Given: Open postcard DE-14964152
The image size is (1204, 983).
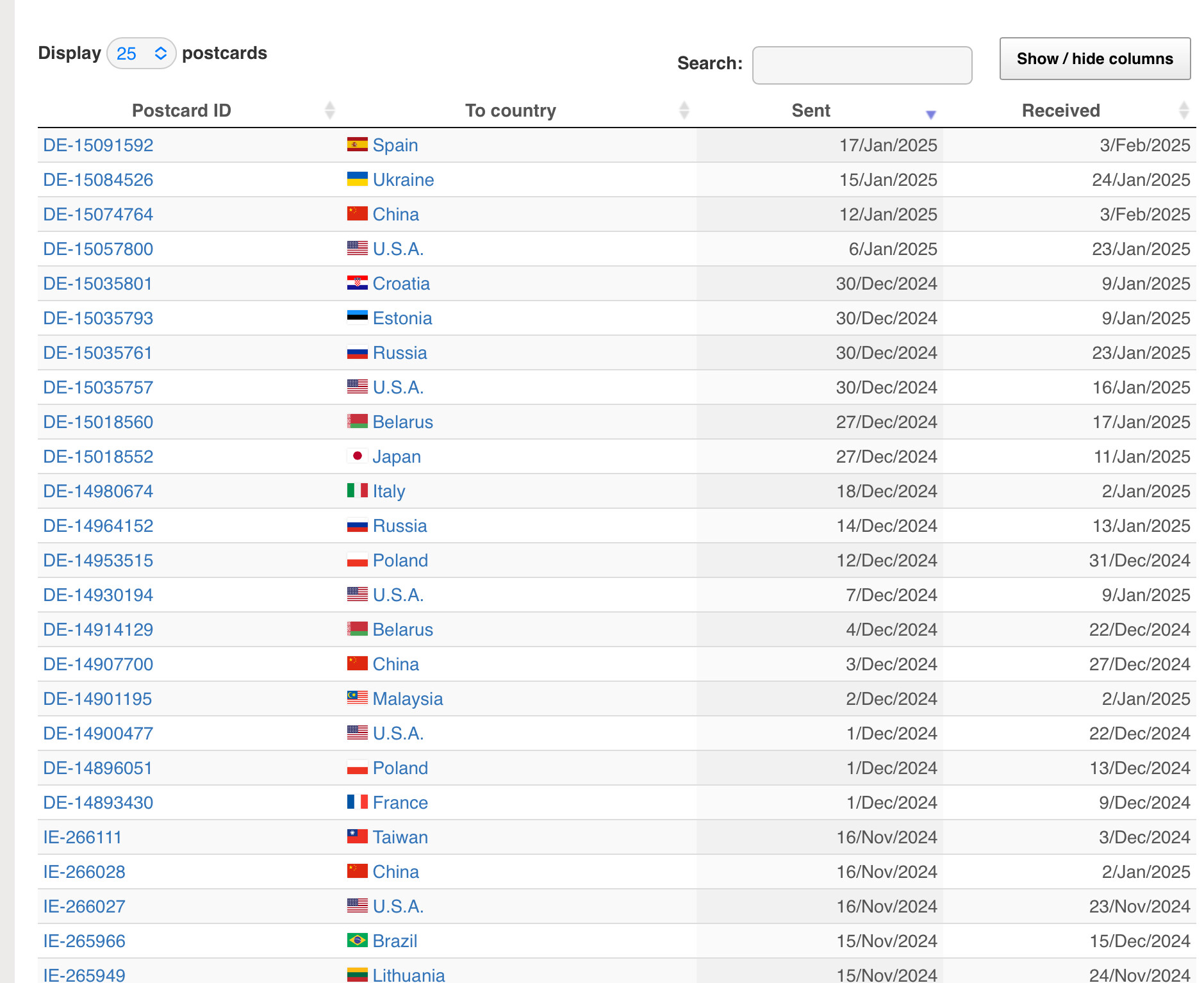Looking at the screenshot, I should pyautogui.click(x=98, y=525).
